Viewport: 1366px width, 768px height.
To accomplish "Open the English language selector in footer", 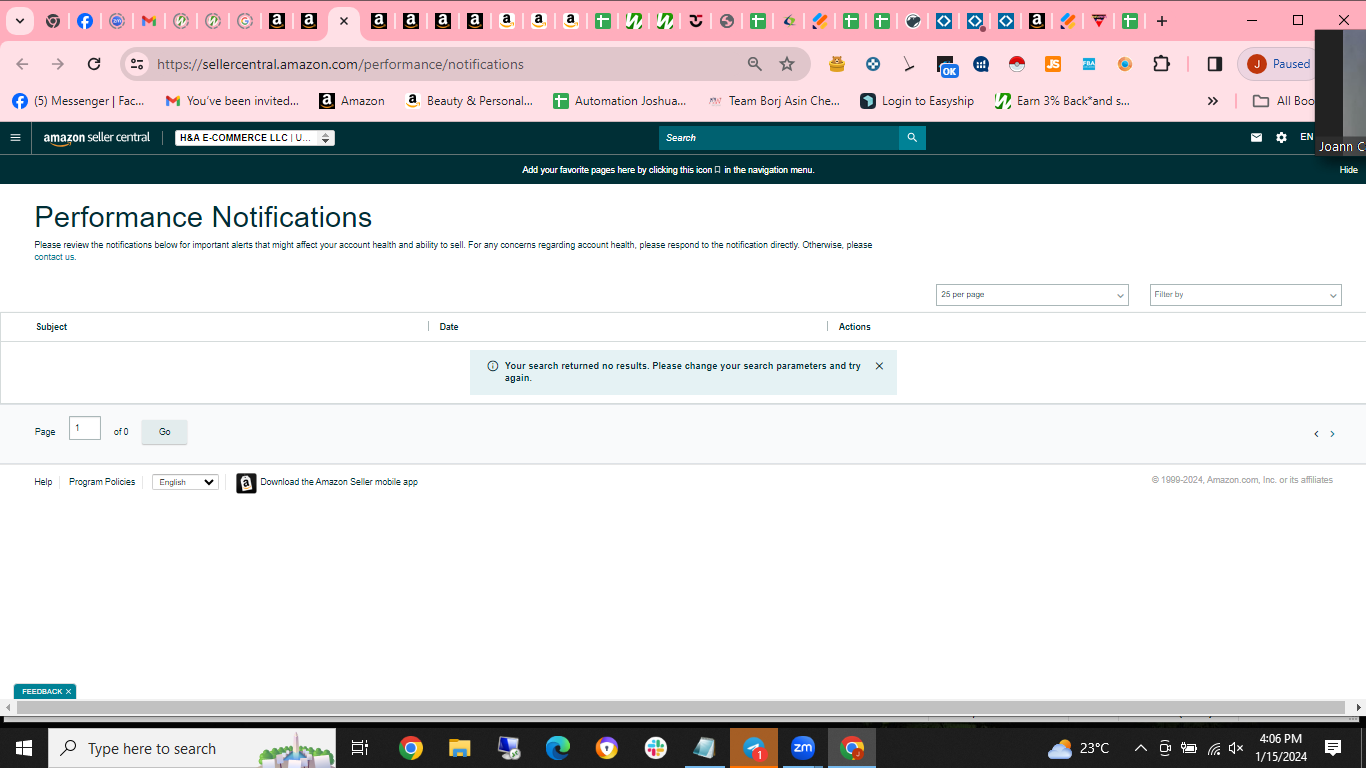I will pyautogui.click(x=185, y=482).
